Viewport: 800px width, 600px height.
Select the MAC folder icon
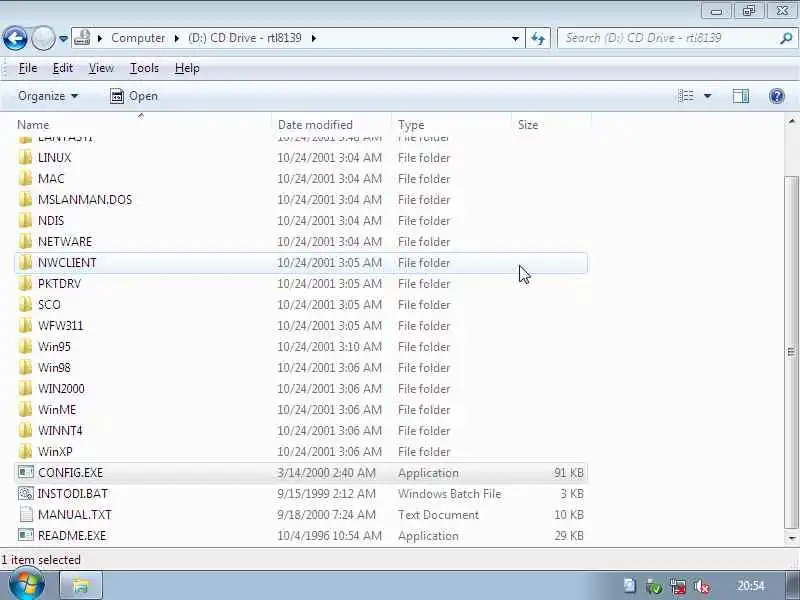pos(25,179)
